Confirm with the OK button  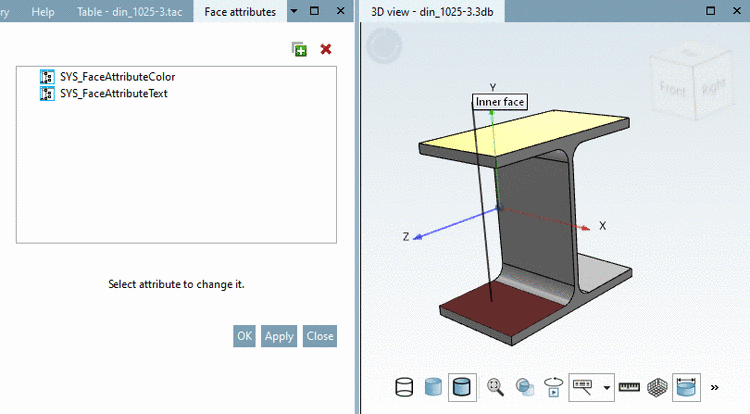pos(244,336)
